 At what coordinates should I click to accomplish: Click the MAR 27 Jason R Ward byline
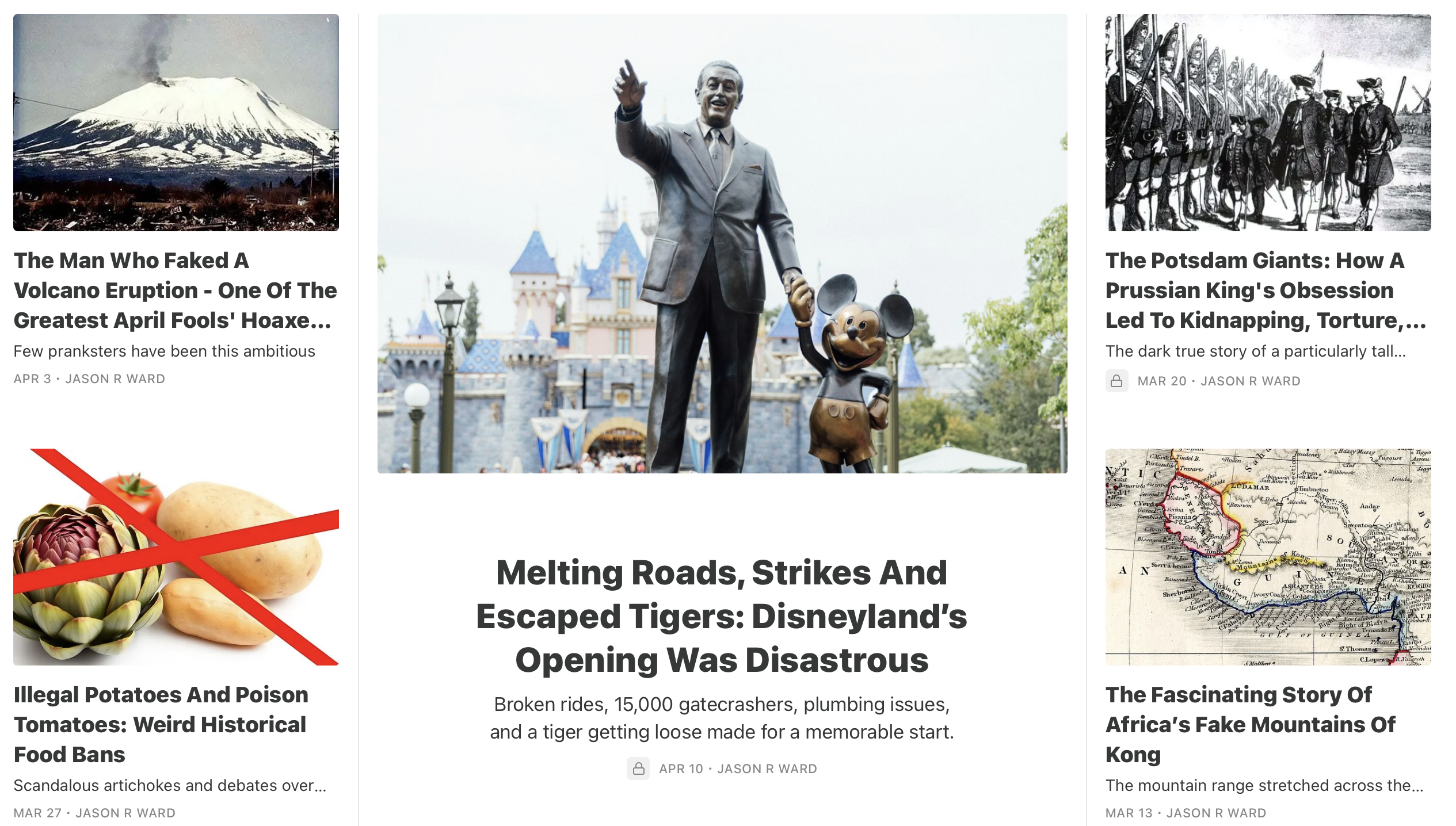(x=94, y=813)
